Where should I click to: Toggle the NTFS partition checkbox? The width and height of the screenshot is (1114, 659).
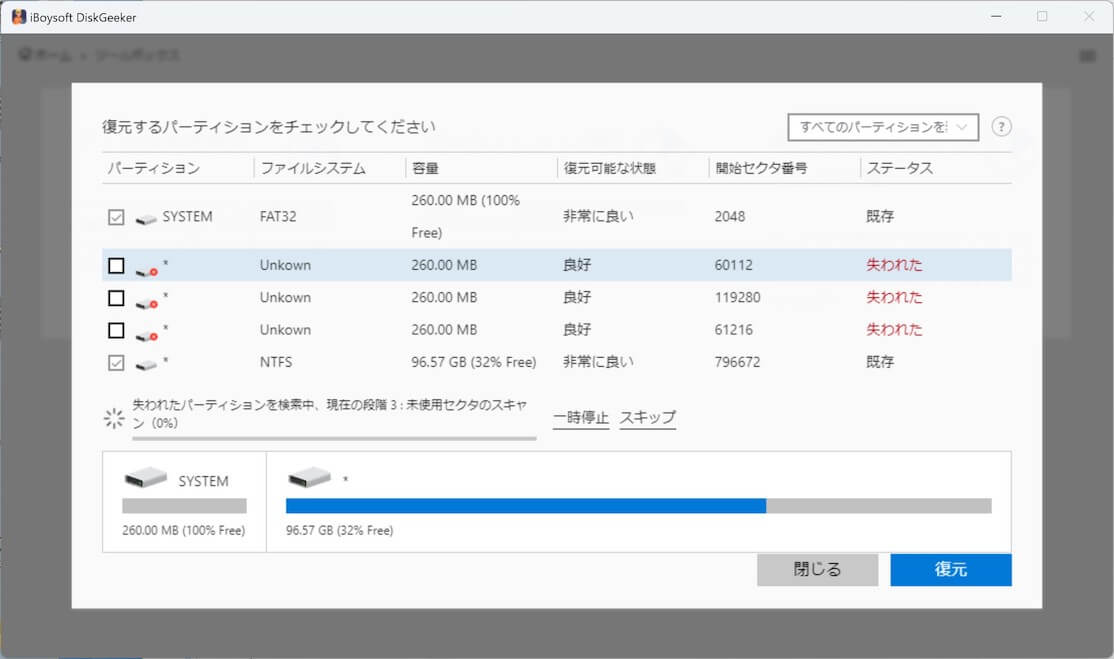117,363
